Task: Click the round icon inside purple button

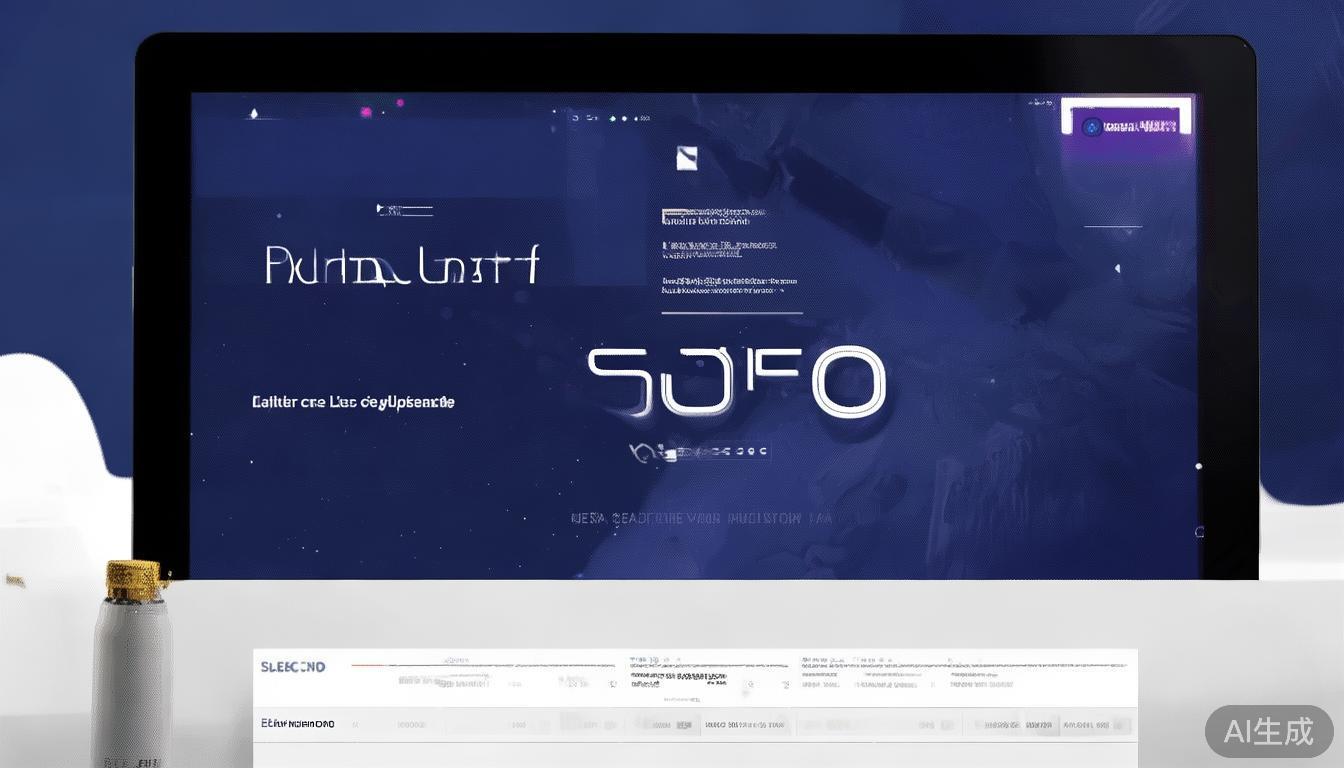Action: 1091,127
